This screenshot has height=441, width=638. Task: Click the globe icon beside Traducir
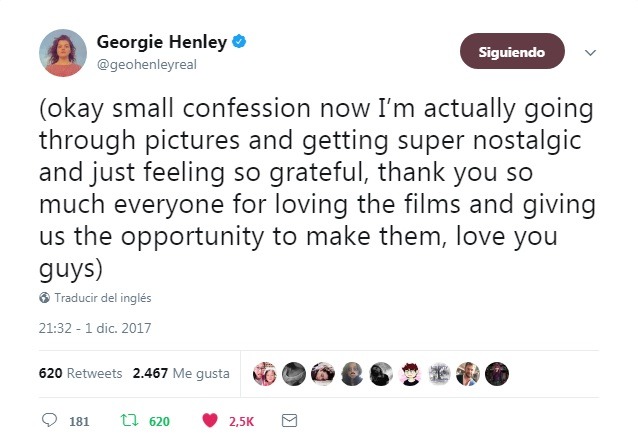pyautogui.click(x=44, y=298)
